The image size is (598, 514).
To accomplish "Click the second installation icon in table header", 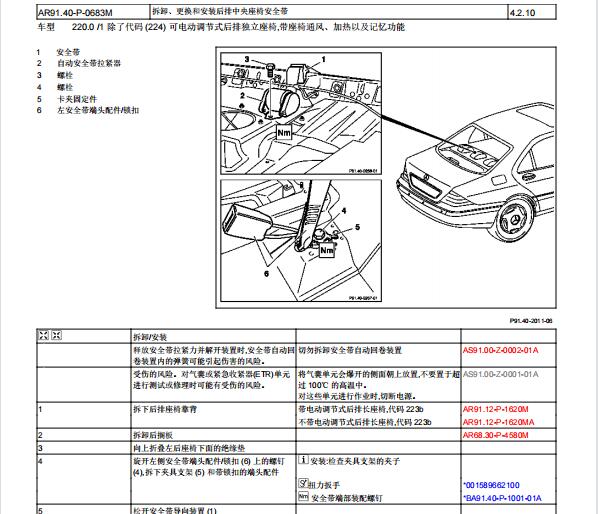I will point(56,335).
